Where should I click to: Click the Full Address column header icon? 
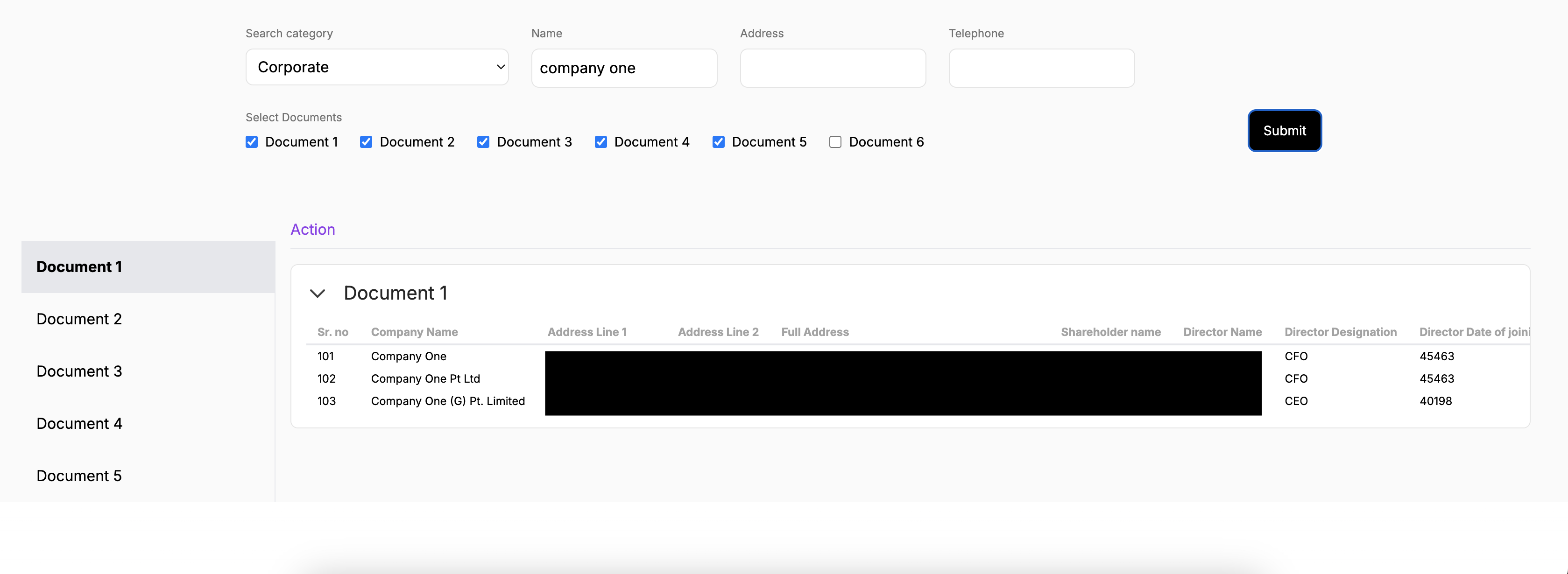814,332
